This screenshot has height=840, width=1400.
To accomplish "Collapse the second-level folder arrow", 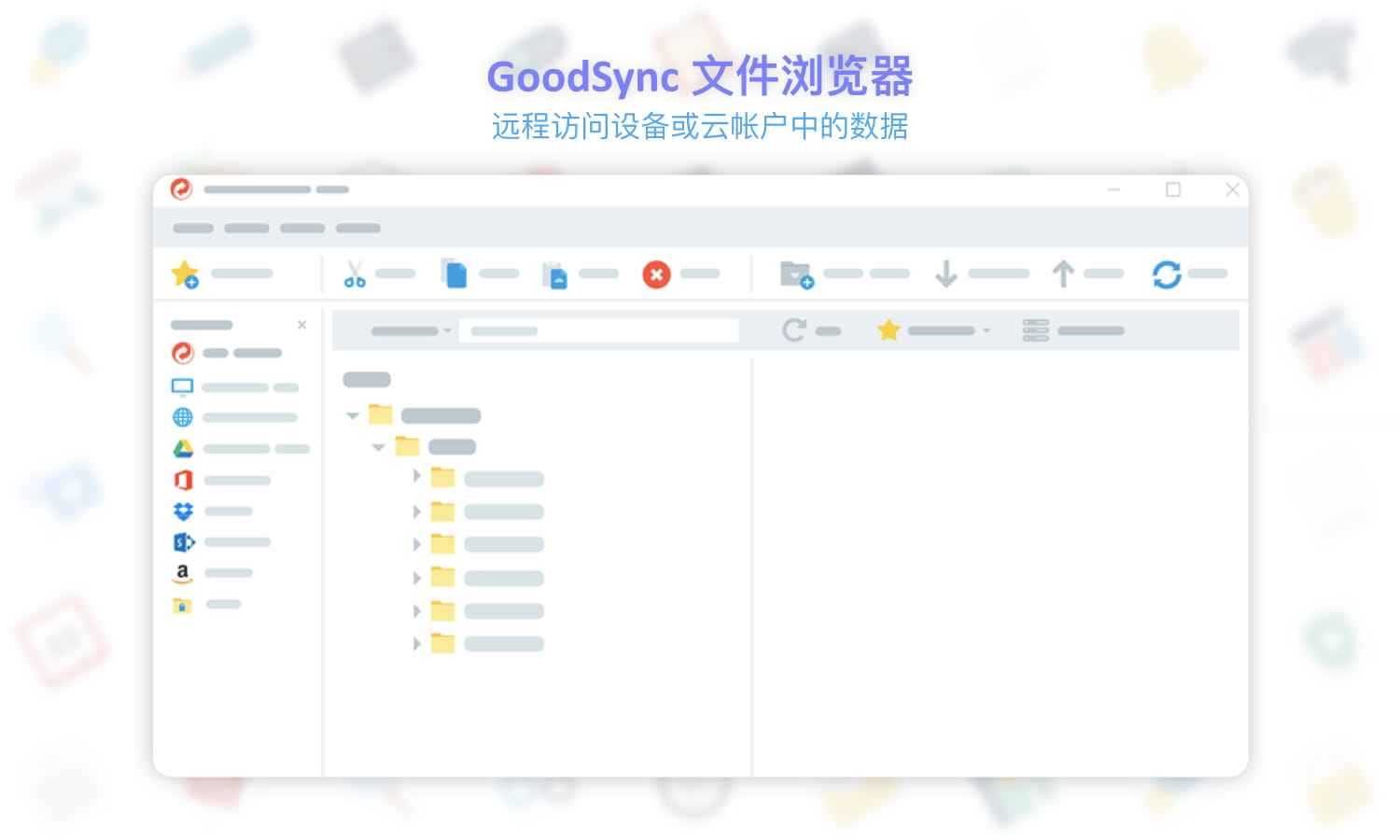I will click(378, 447).
